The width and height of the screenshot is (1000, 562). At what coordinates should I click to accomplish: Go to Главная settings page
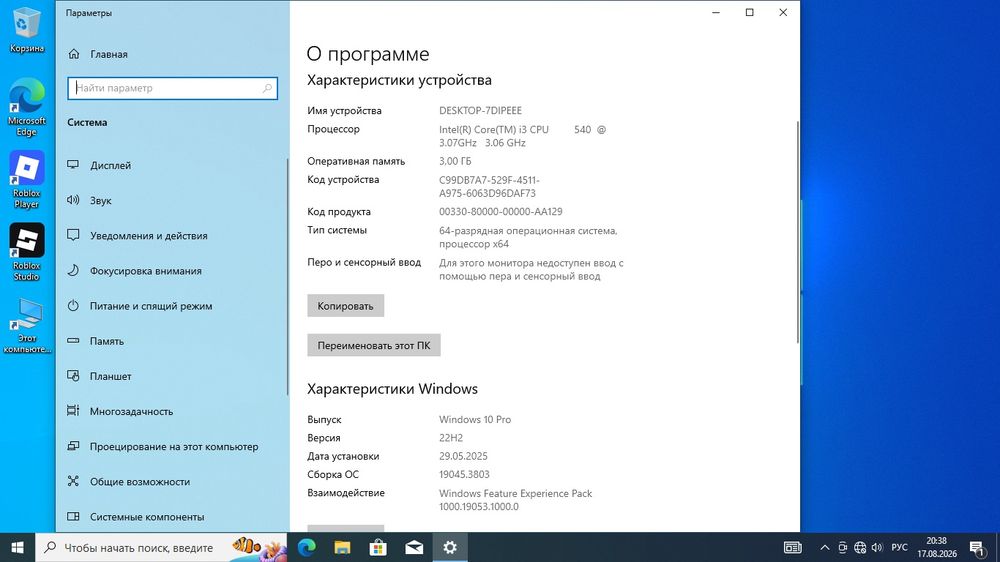pos(172,54)
